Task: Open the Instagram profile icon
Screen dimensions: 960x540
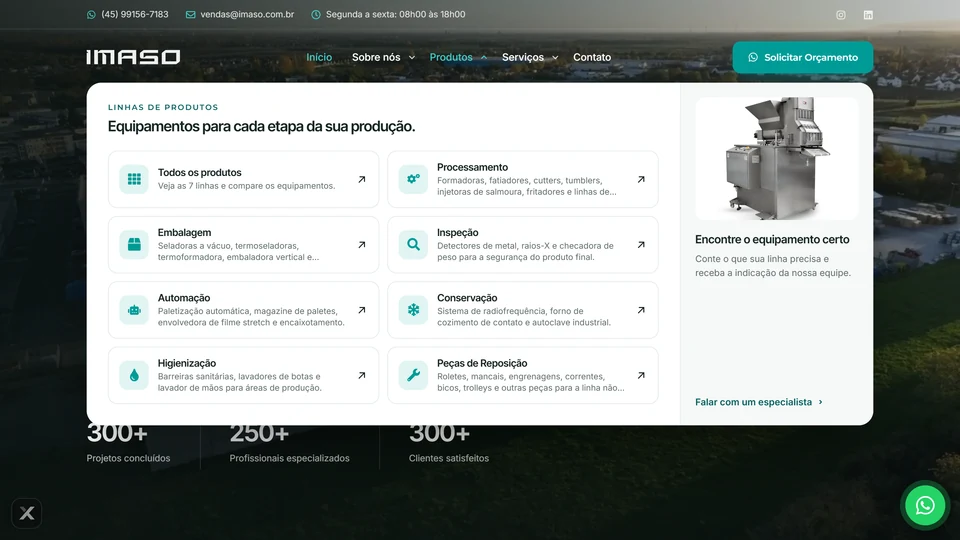Action: [841, 15]
